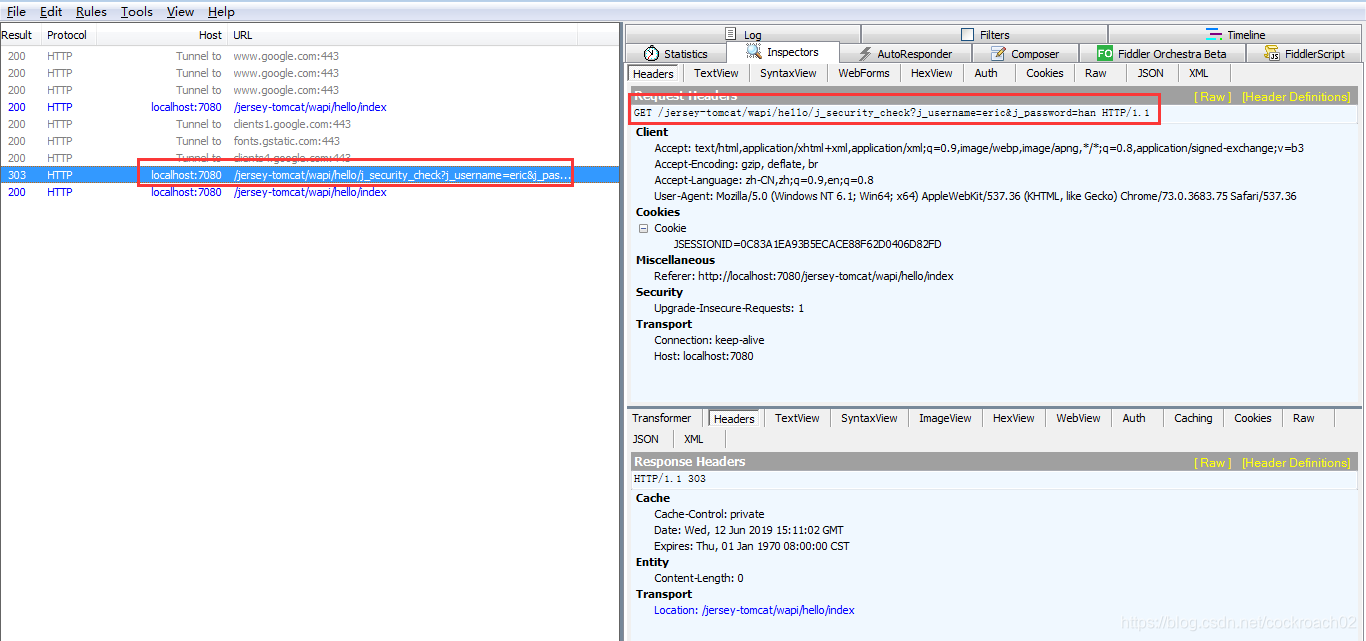
Task: Open the AutoResponder tab
Action: [905, 54]
